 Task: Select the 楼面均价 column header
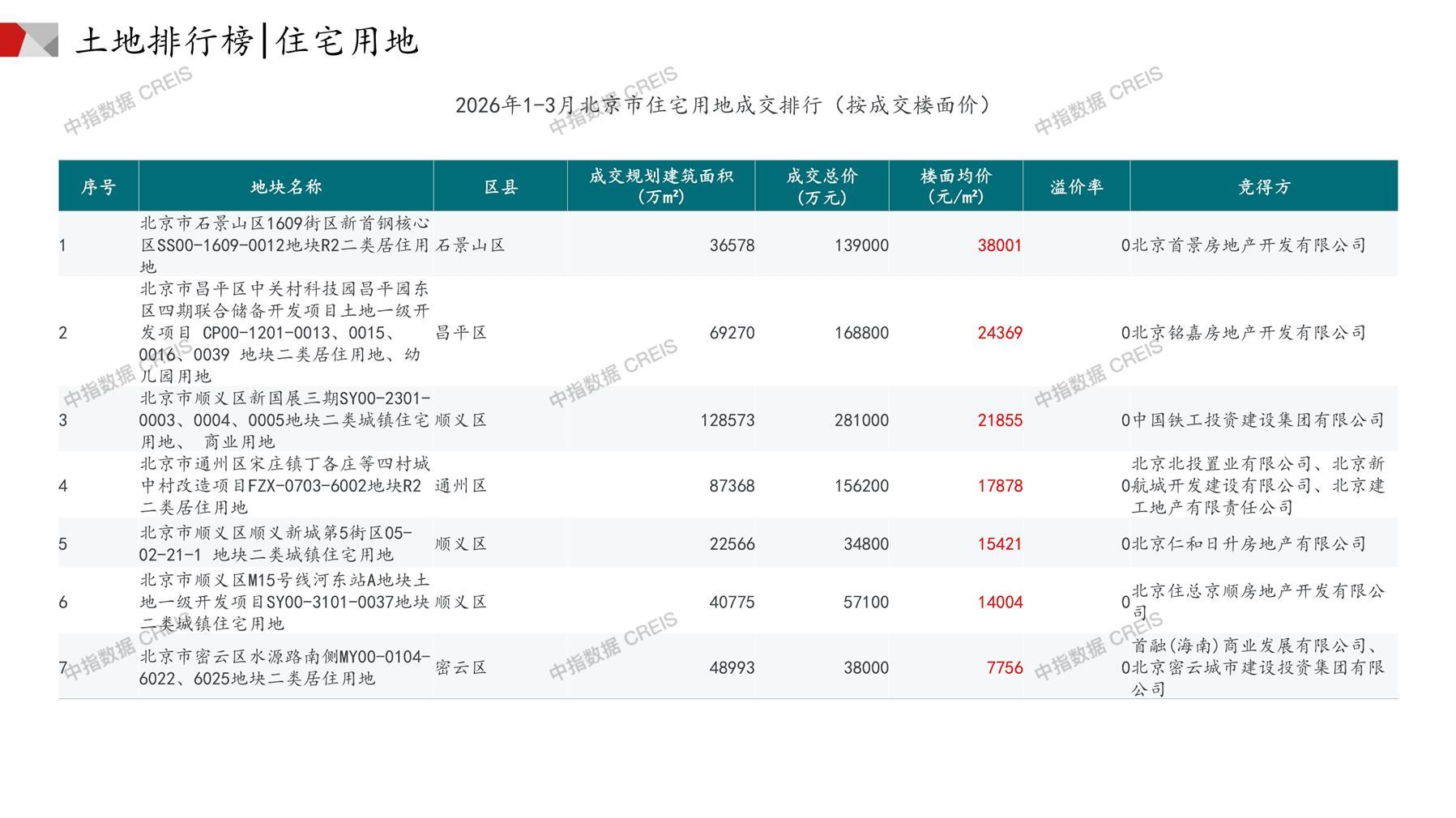click(x=956, y=186)
